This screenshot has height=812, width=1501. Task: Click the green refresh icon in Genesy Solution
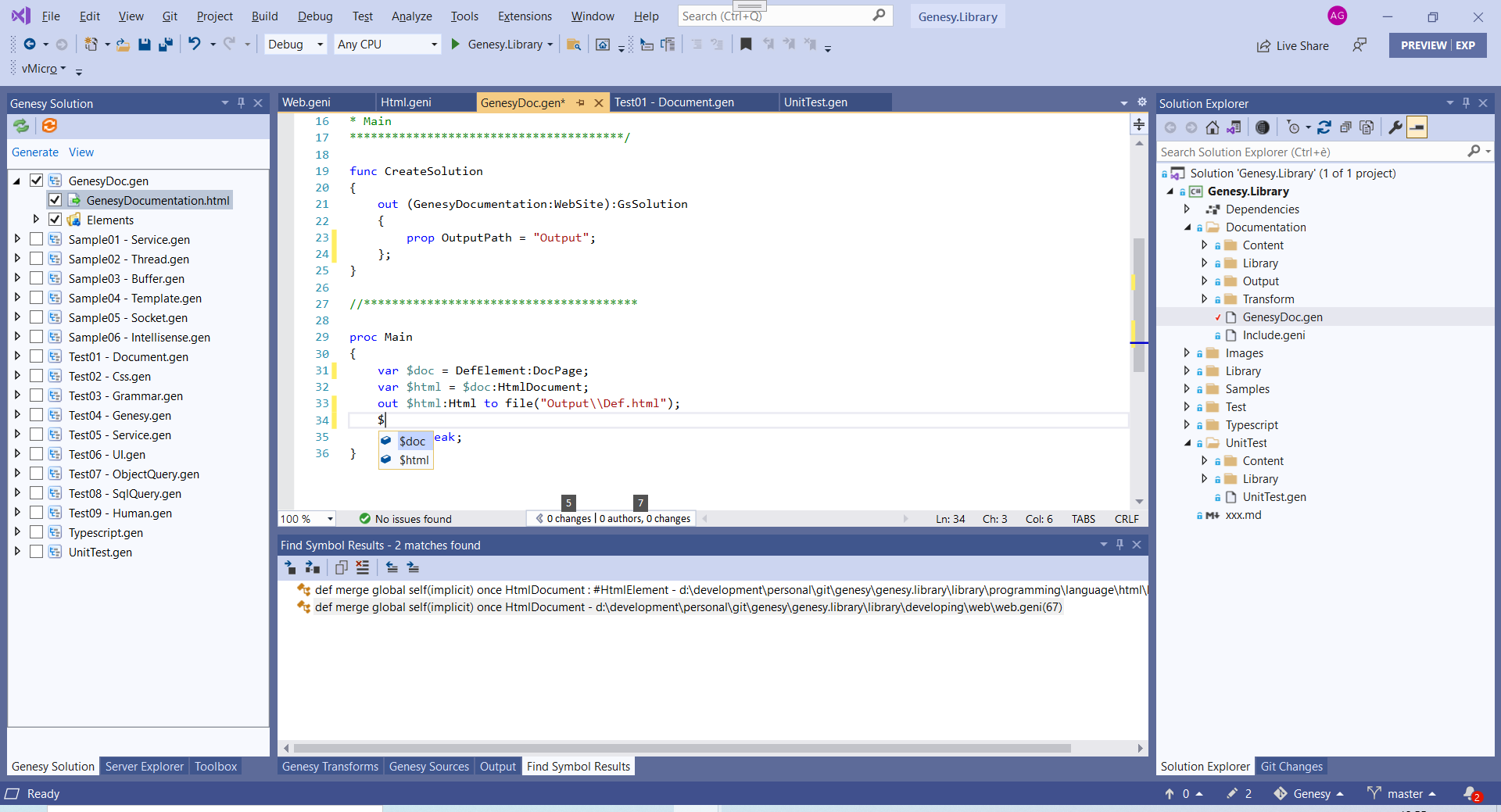21,126
